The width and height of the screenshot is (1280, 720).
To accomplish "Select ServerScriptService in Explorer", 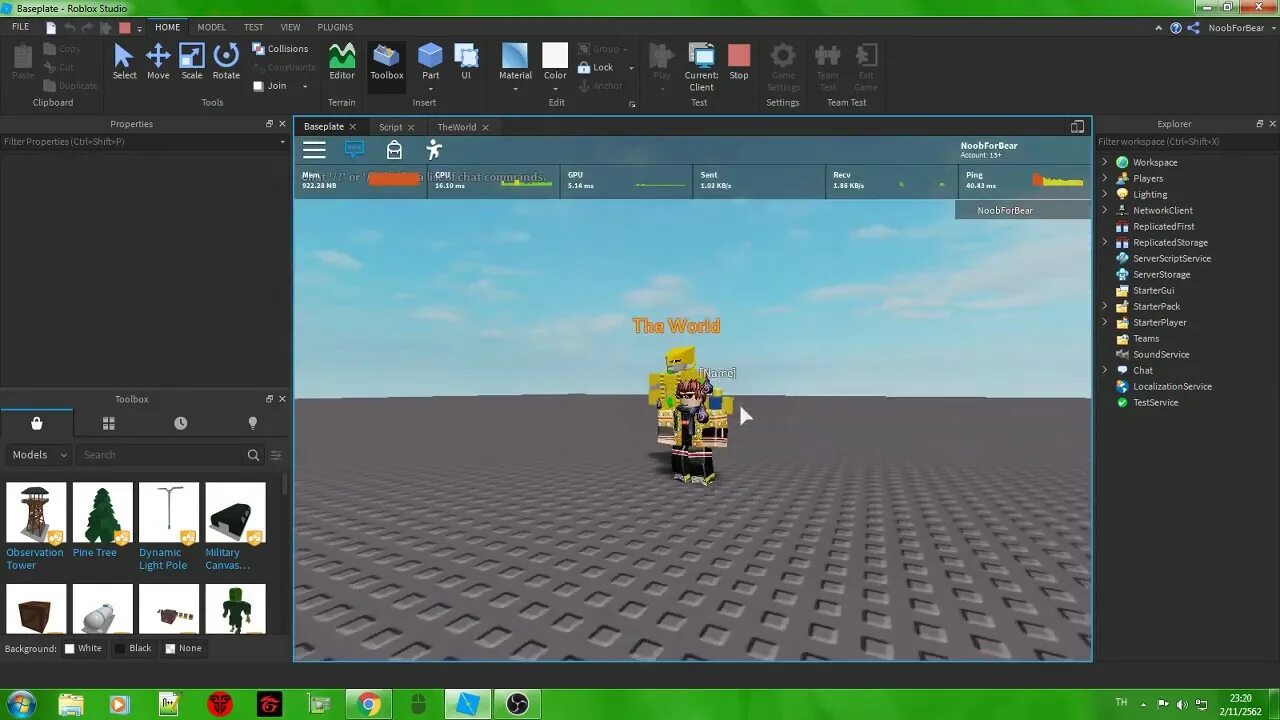I will click(x=1171, y=258).
